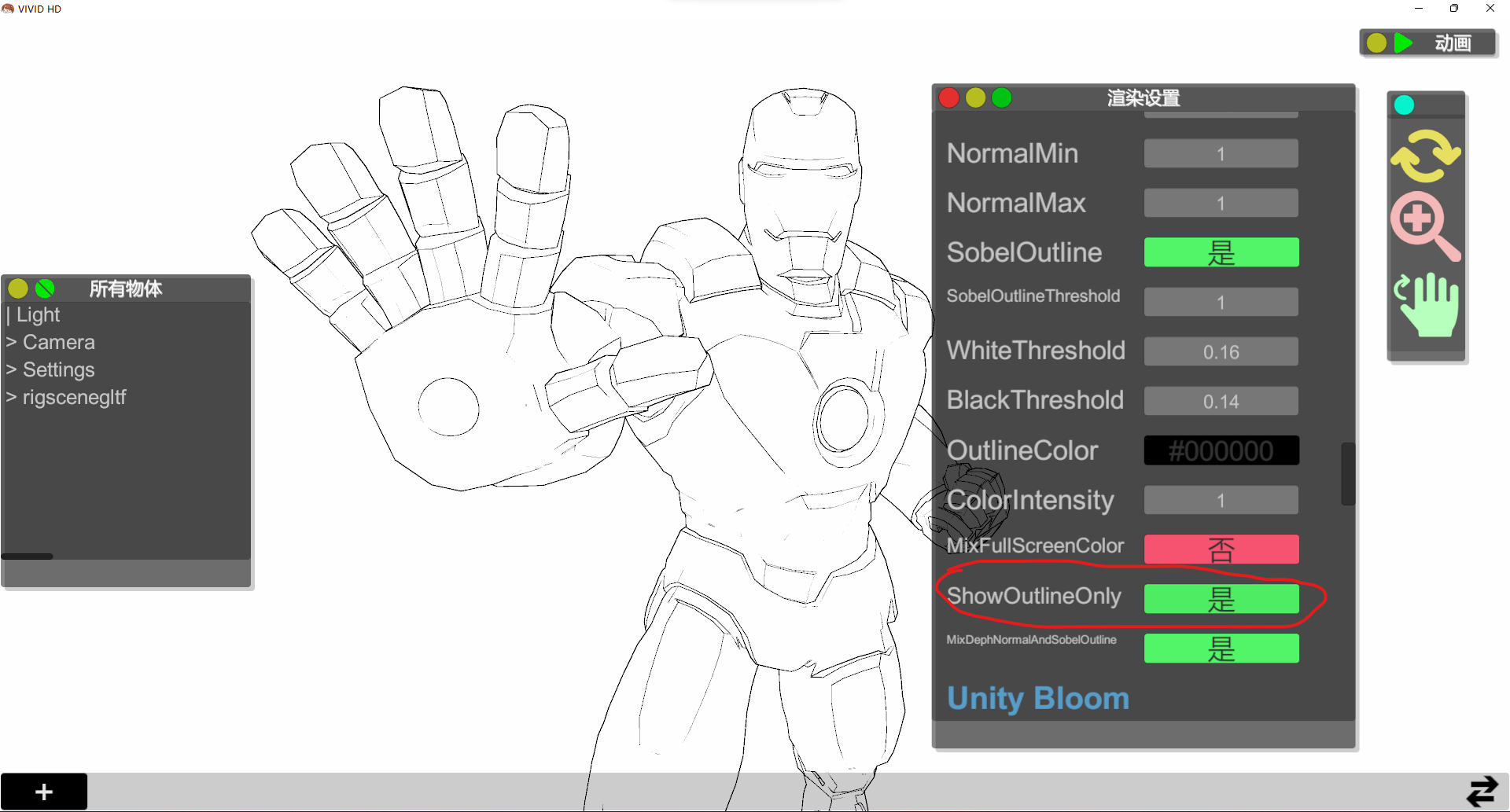Click the rotate view arrows icon
The height and width of the screenshot is (812, 1510).
[1425, 156]
